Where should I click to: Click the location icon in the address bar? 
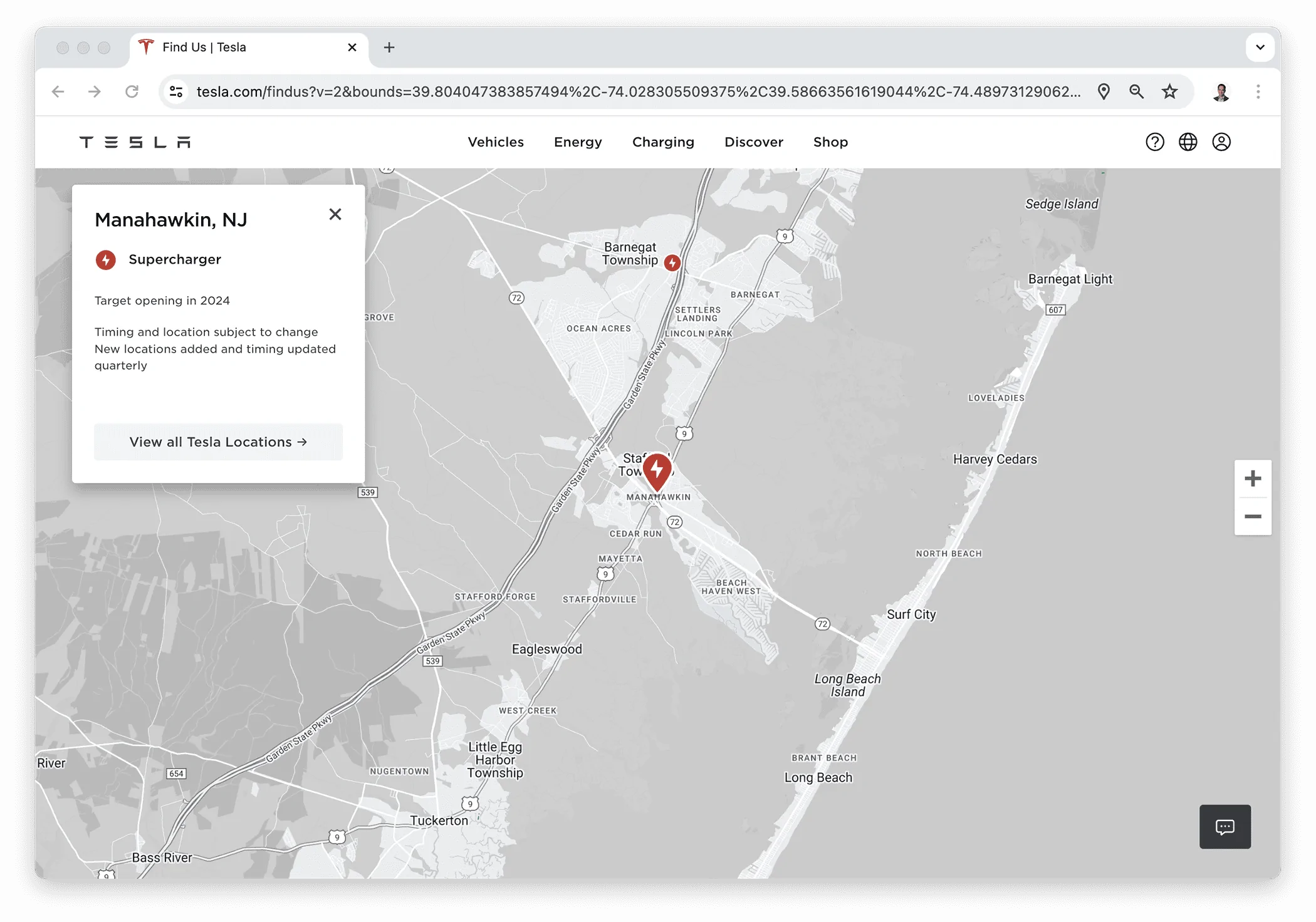point(1104,91)
